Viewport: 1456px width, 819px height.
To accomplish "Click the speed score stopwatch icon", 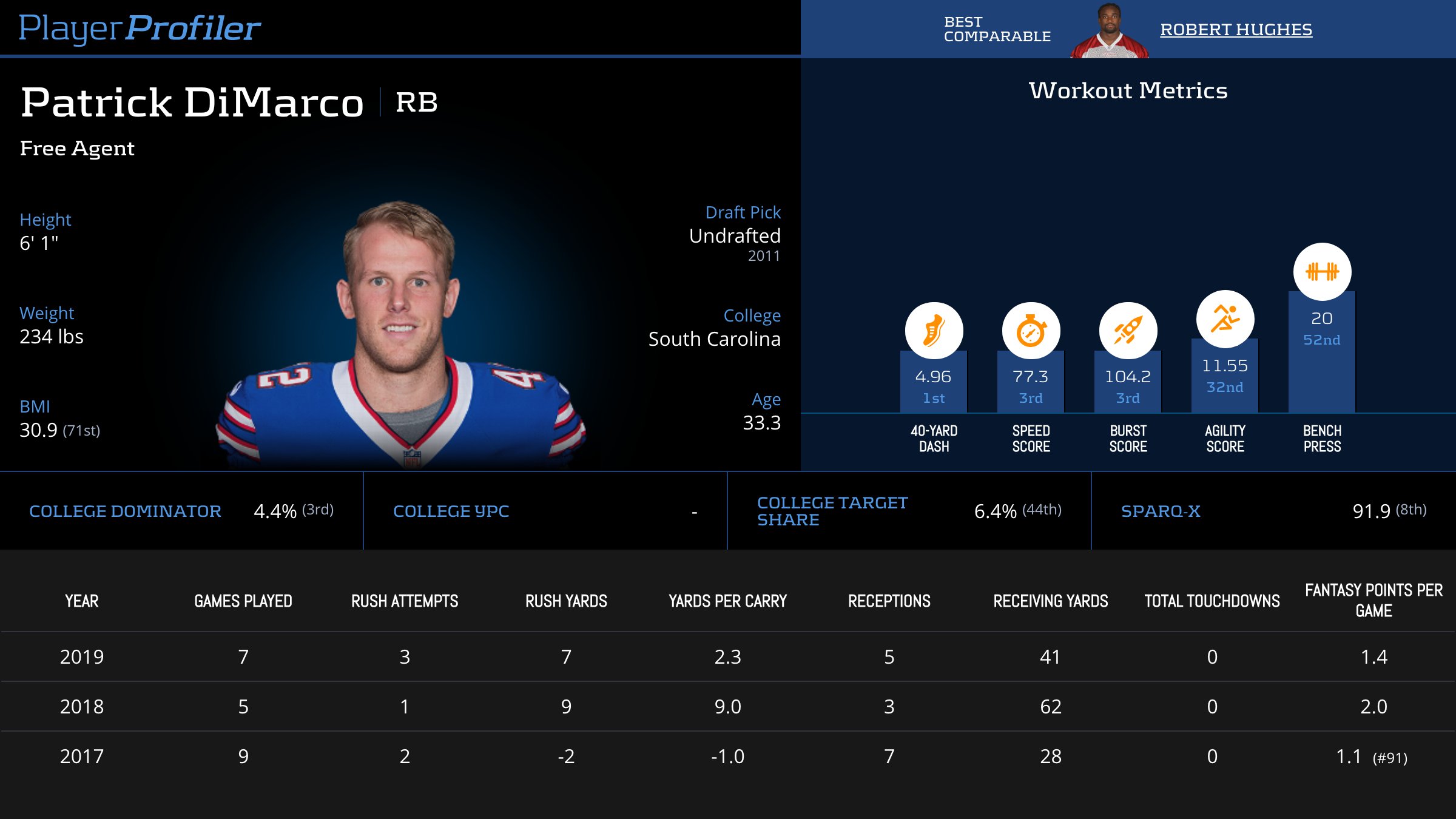I will pyautogui.click(x=1031, y=331).
